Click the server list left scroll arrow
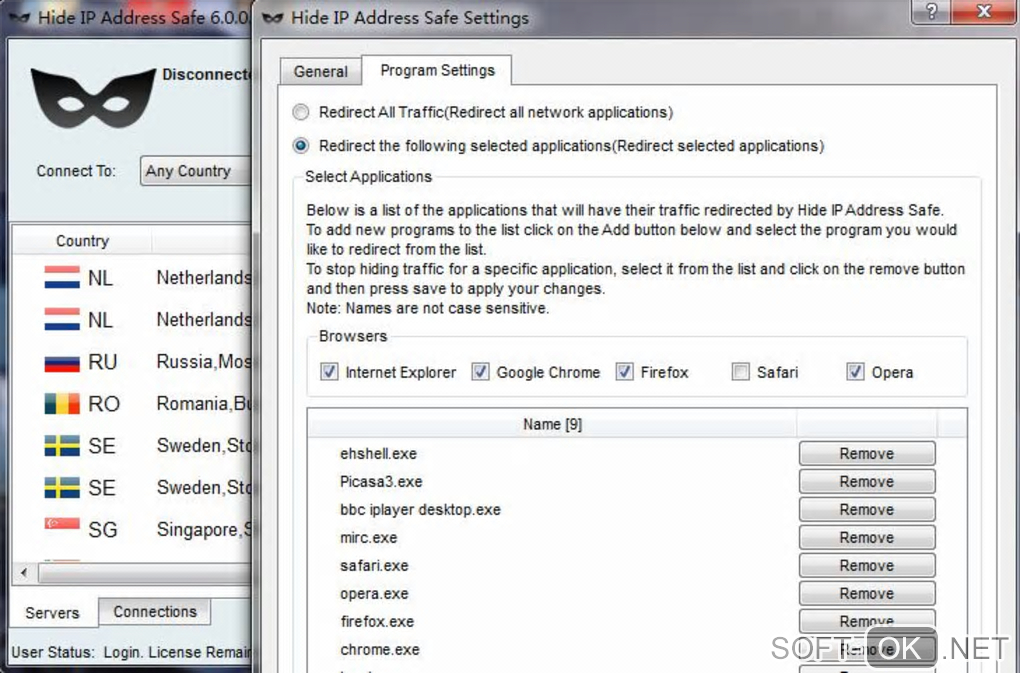The width and height of the screenshot is (1020, 673). [24, 573]
